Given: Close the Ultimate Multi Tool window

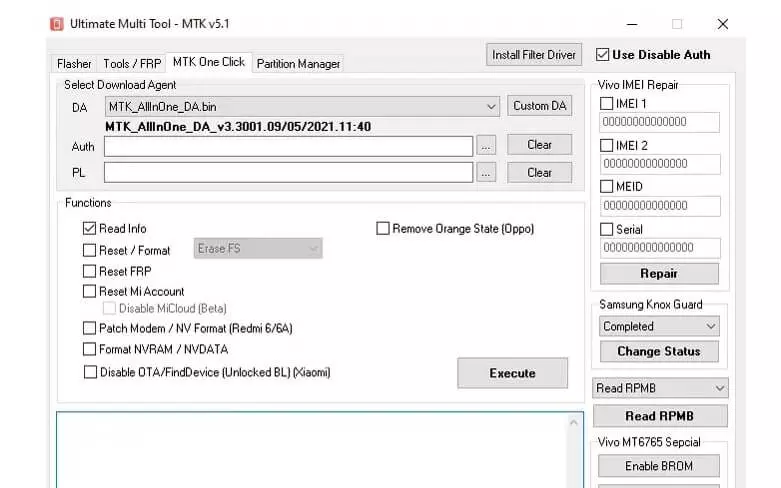Looking at the screenshot, I should pyautogui.click(x=722, y=24).
